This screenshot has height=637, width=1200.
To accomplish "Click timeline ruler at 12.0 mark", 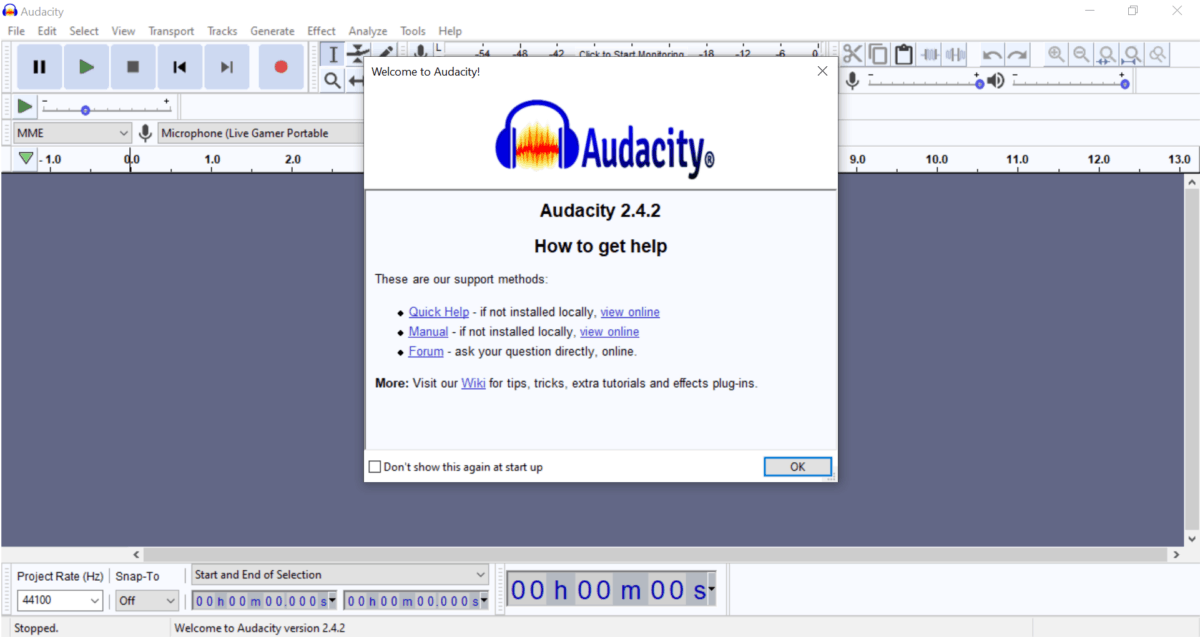I will coord(1099,160).
